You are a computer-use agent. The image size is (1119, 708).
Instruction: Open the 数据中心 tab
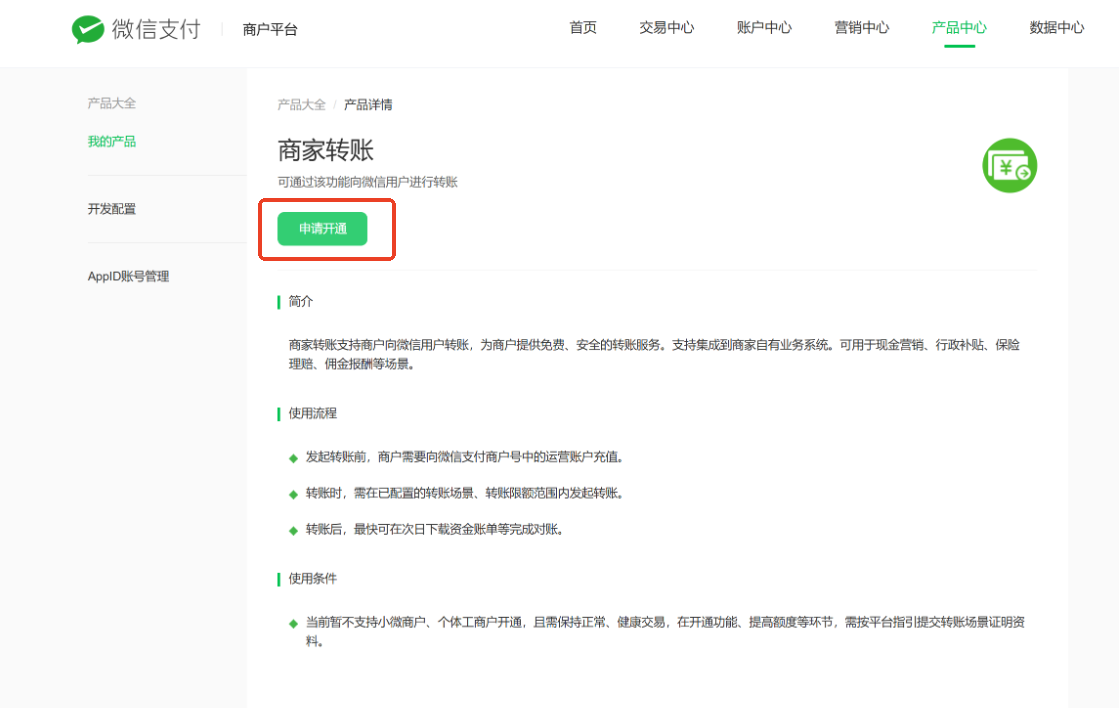click(x=1057, y=28)
